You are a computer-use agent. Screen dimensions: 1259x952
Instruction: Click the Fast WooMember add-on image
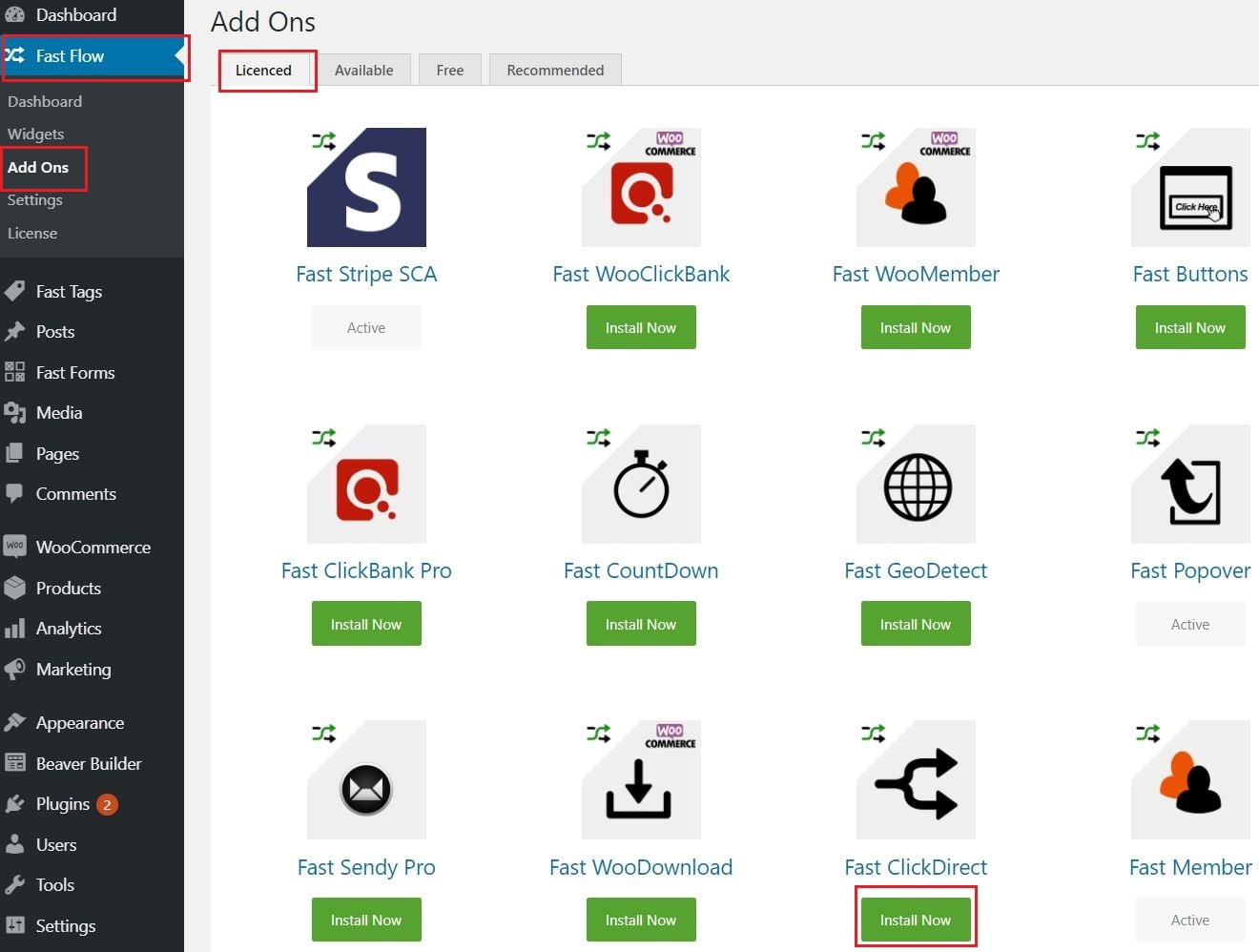pyautogui.click(x=916, y=187)
